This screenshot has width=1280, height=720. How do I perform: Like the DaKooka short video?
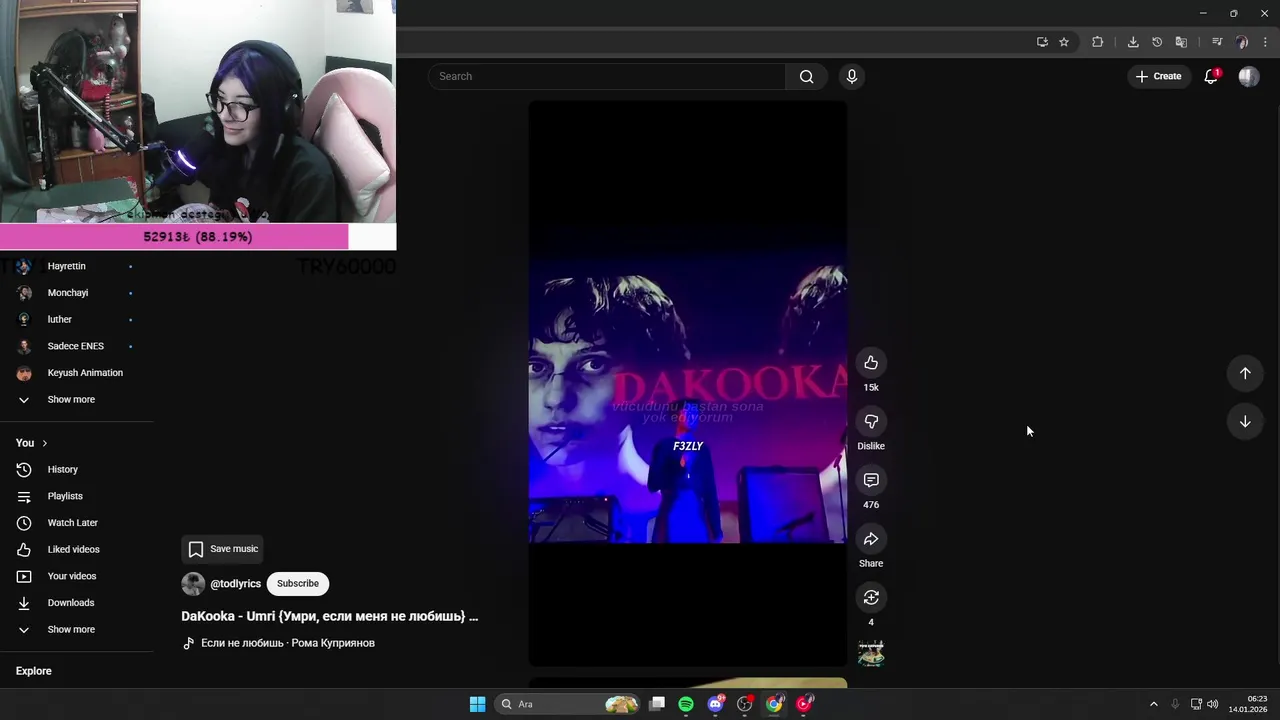(871, 363)
